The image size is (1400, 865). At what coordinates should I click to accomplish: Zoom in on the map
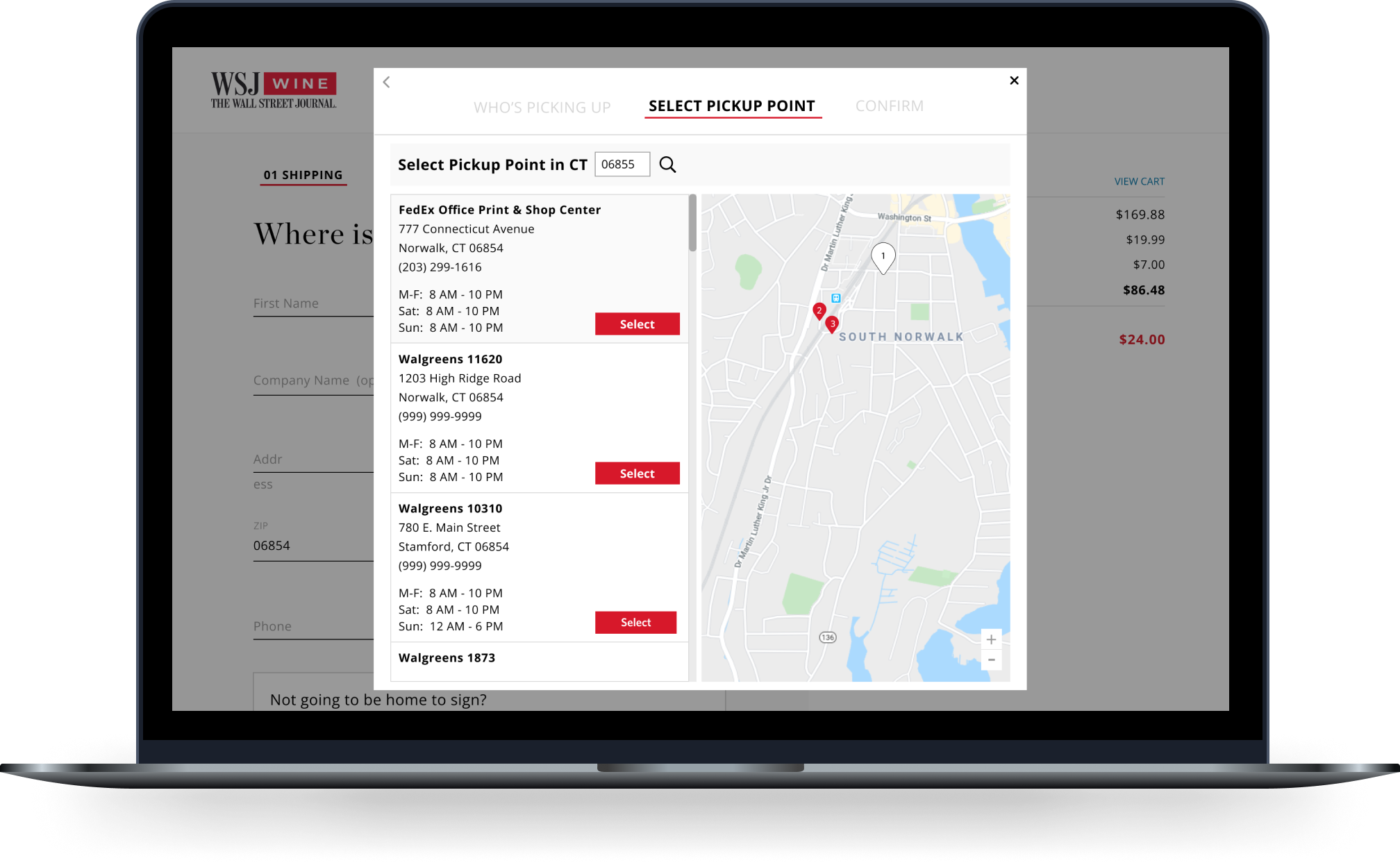click(991, 639)
